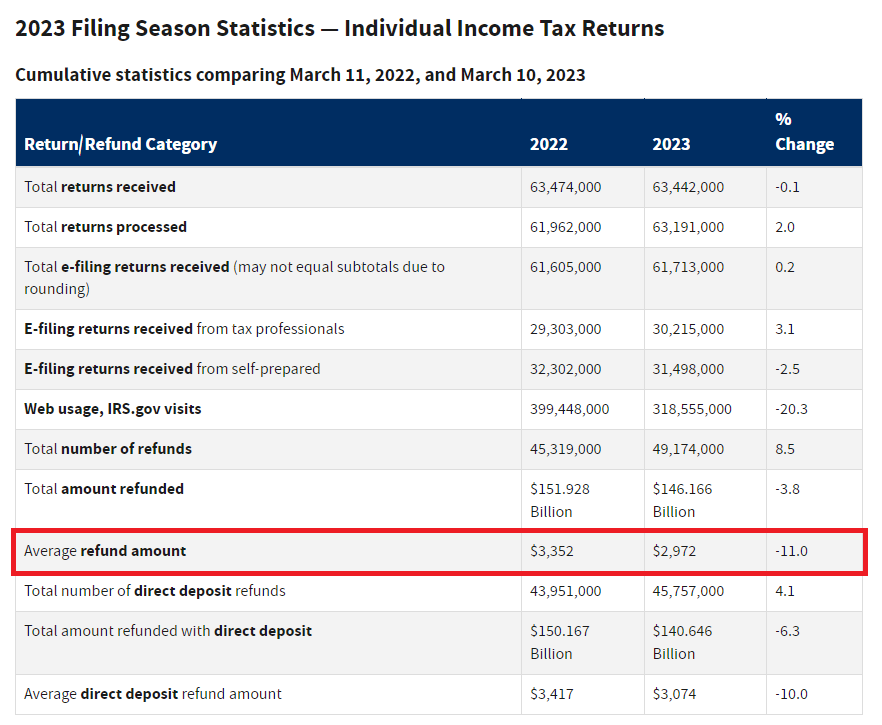Click the Web usage, IRS.gov visits label
Viewport: 882px width, 725px height.
tap(119, 409)
